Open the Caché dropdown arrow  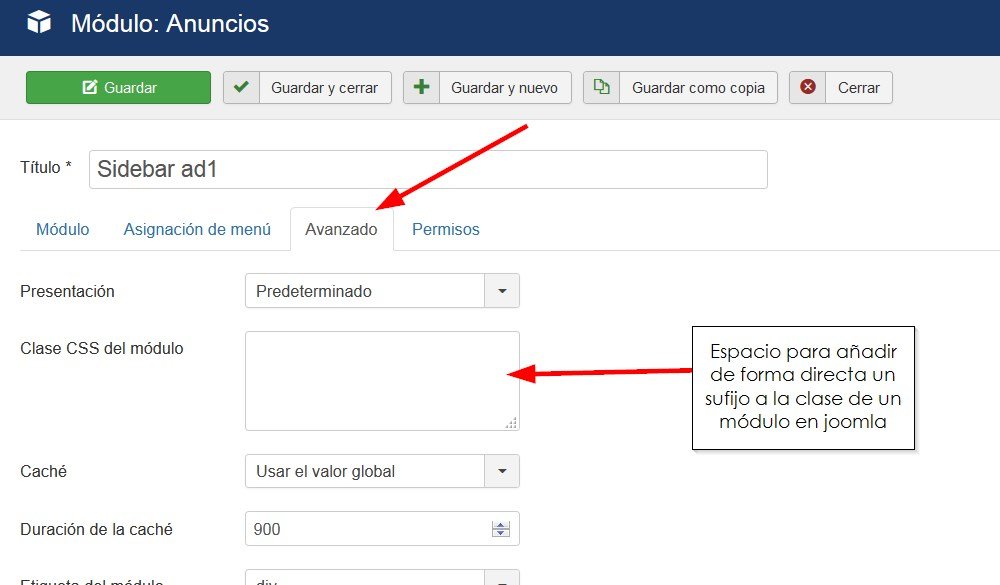coord(503,471)
